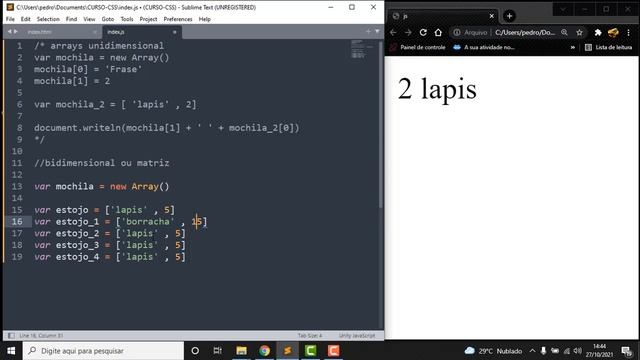This screenshot has height=360, width=640.
Task: Open the Help menu
Action: (x=204, y=19)
